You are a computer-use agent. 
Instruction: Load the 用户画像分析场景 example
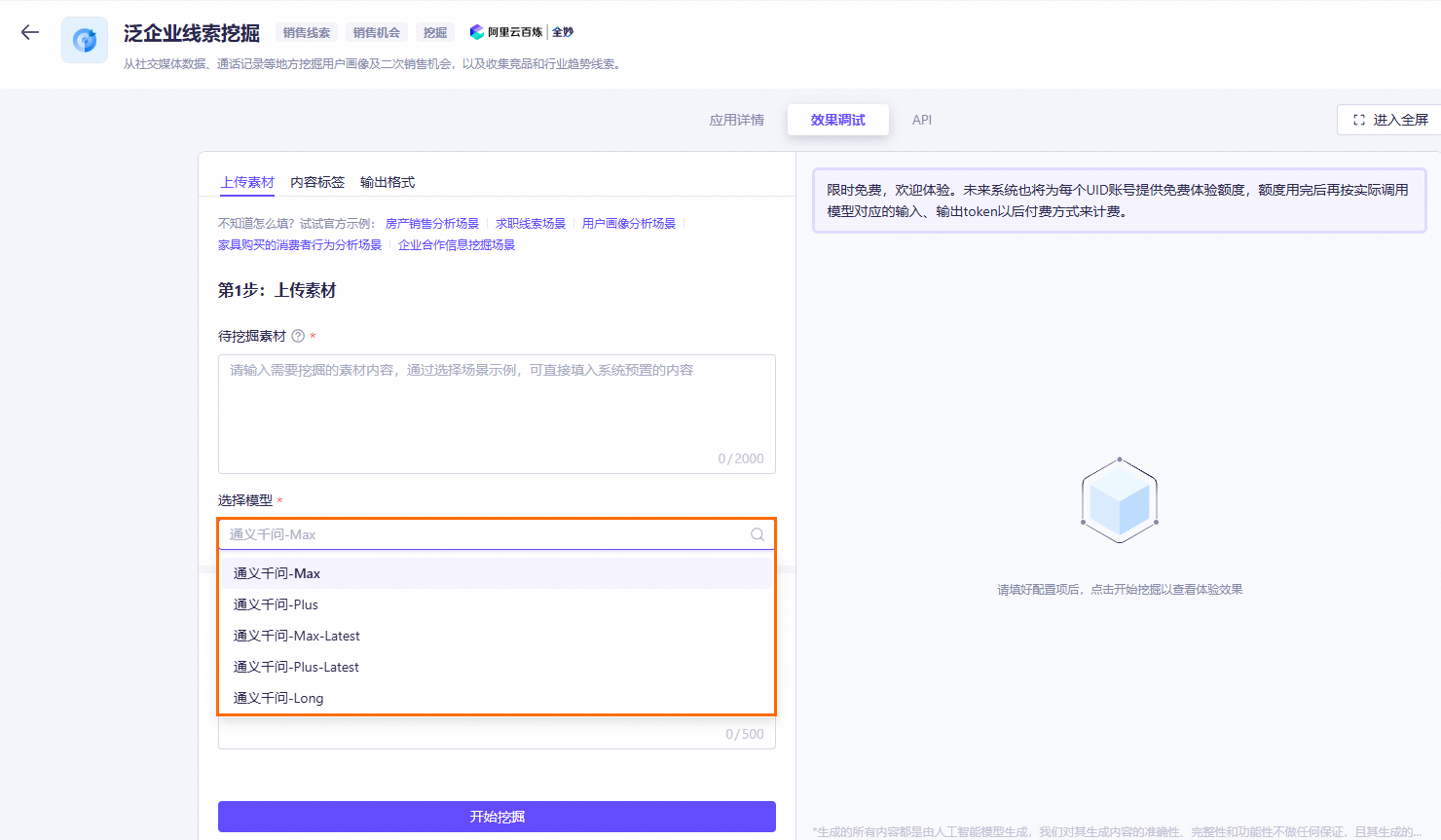pos(629,224)
